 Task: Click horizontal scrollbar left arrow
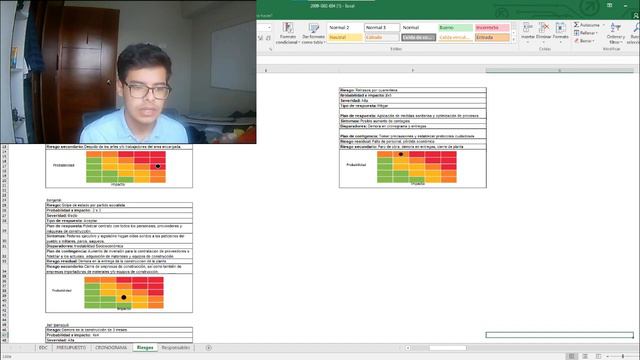[x=408, y=348]
